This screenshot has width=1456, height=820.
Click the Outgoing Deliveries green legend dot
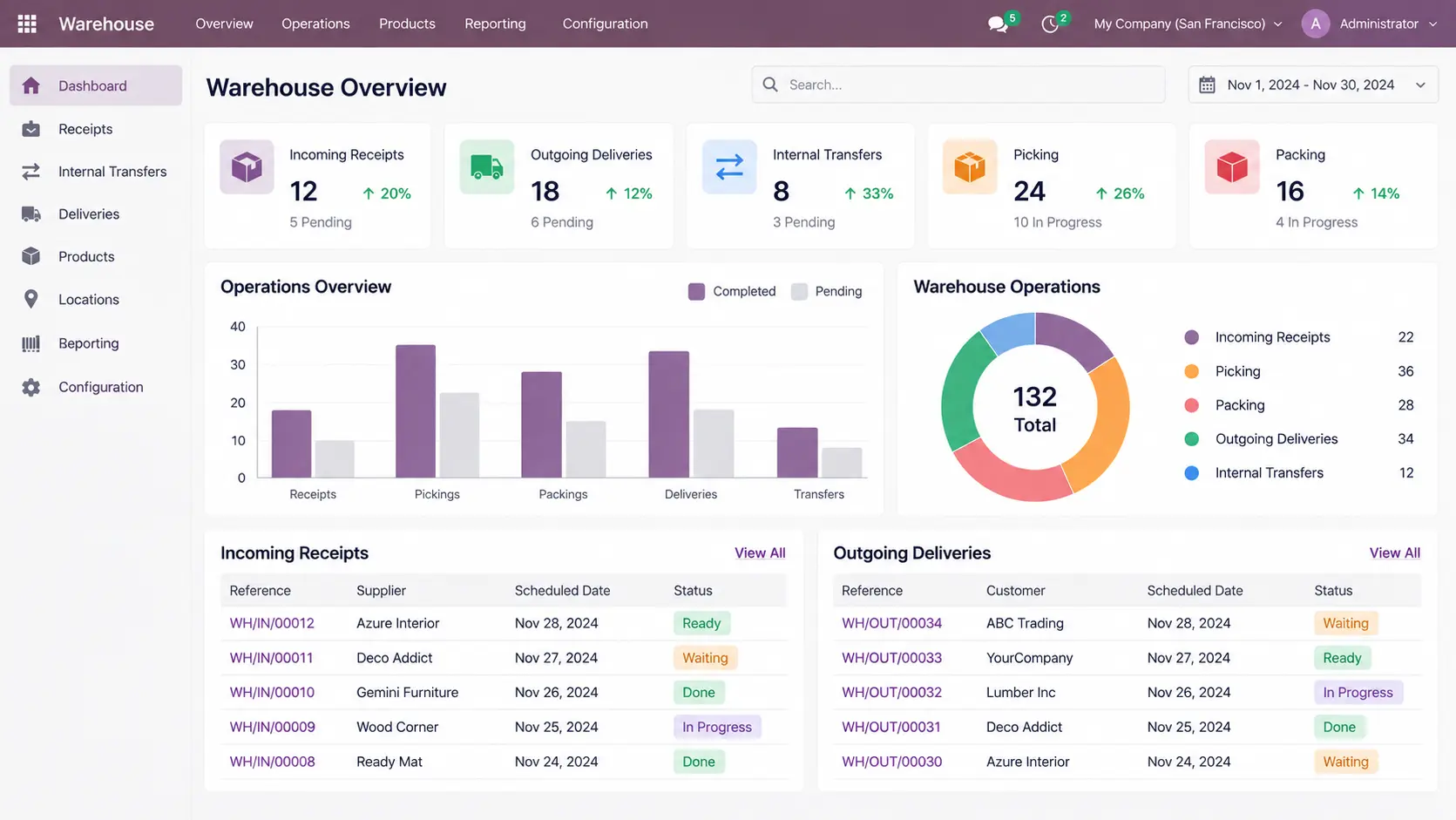[1192, 439]
